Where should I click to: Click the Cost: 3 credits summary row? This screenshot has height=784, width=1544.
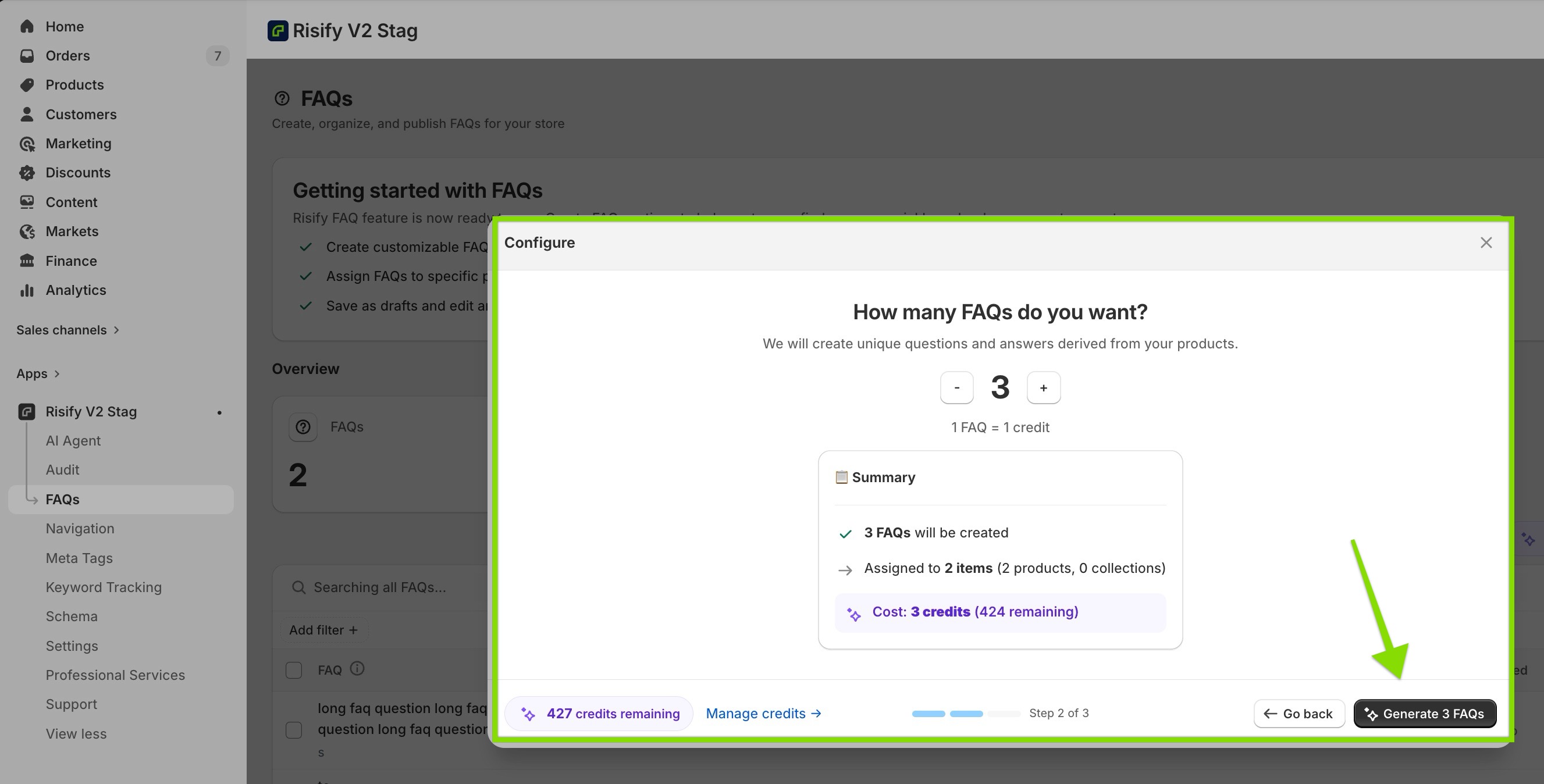[x=1000, y=612]
